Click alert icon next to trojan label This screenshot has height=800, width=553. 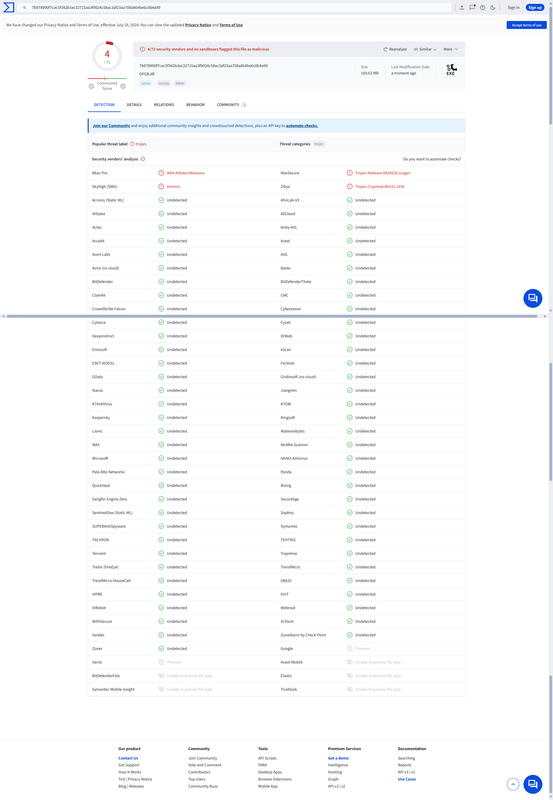tap(132, 144)
